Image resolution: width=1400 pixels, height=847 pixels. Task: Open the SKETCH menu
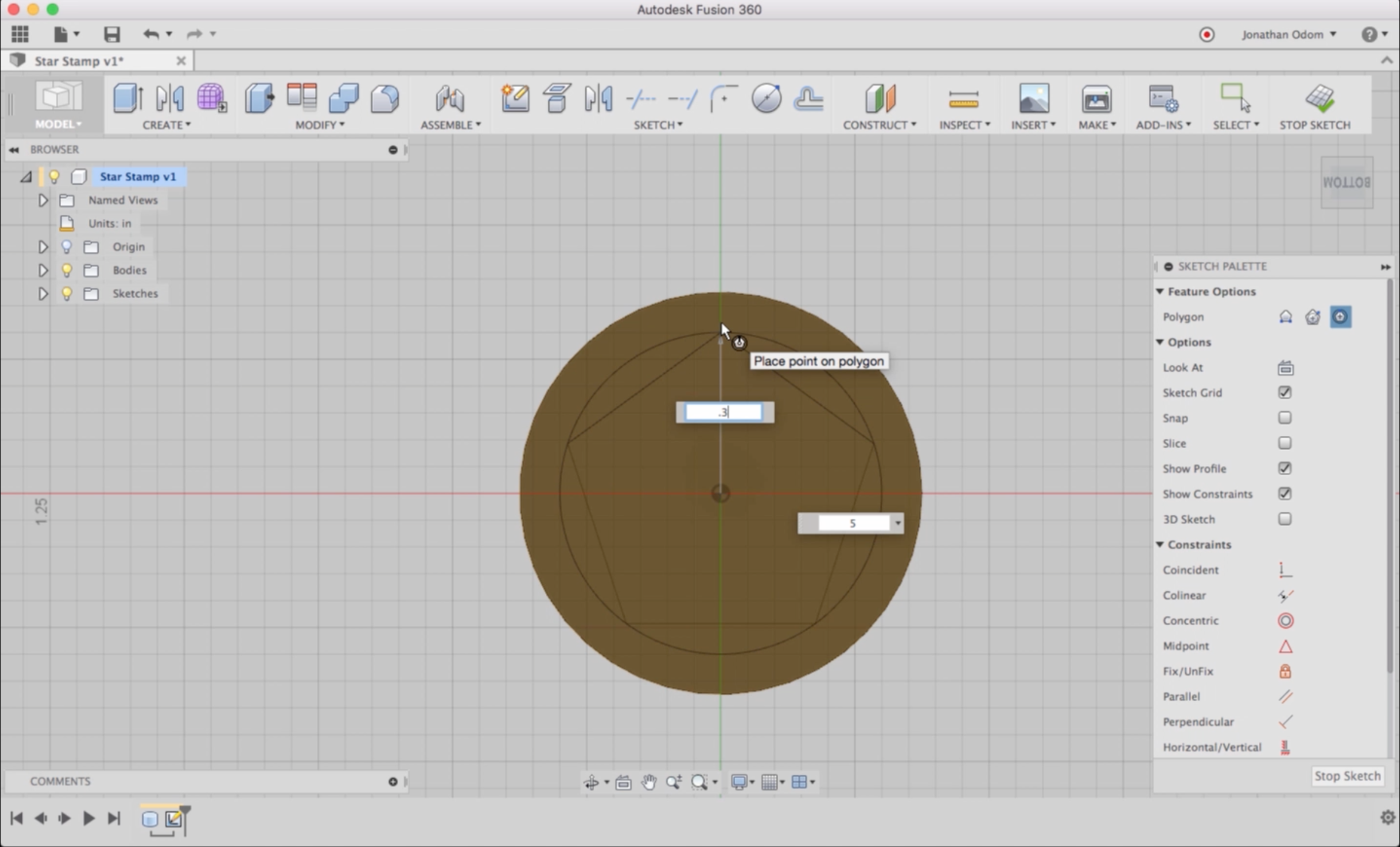[x=657, y=125]
